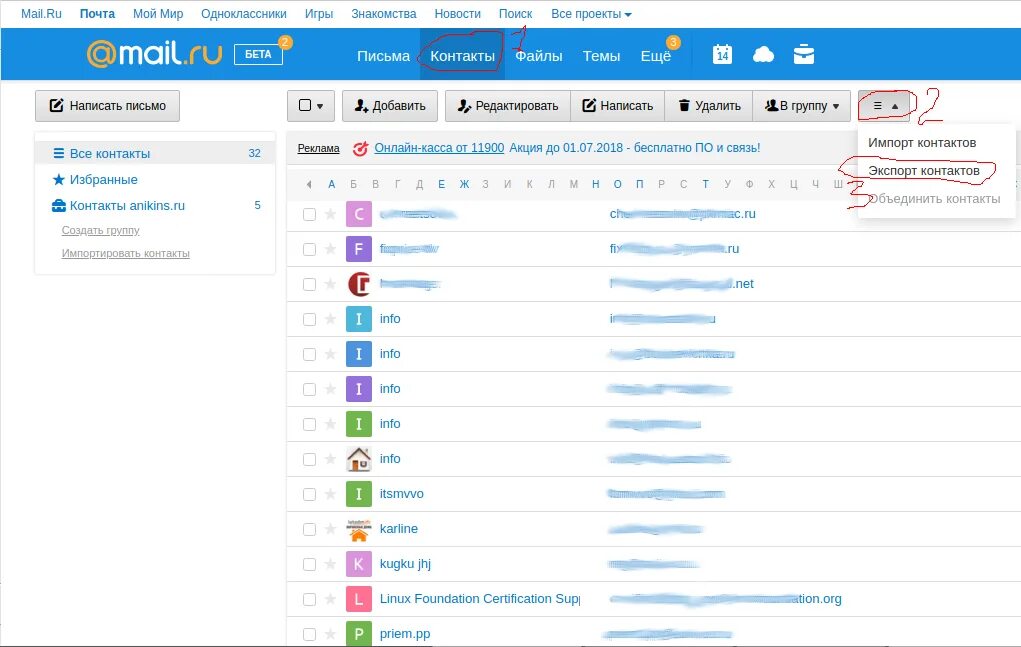Star the itsmvvo contact
Image resolution: width=1021 pixels, height=647 pixels.
click(x=330, y=494)
